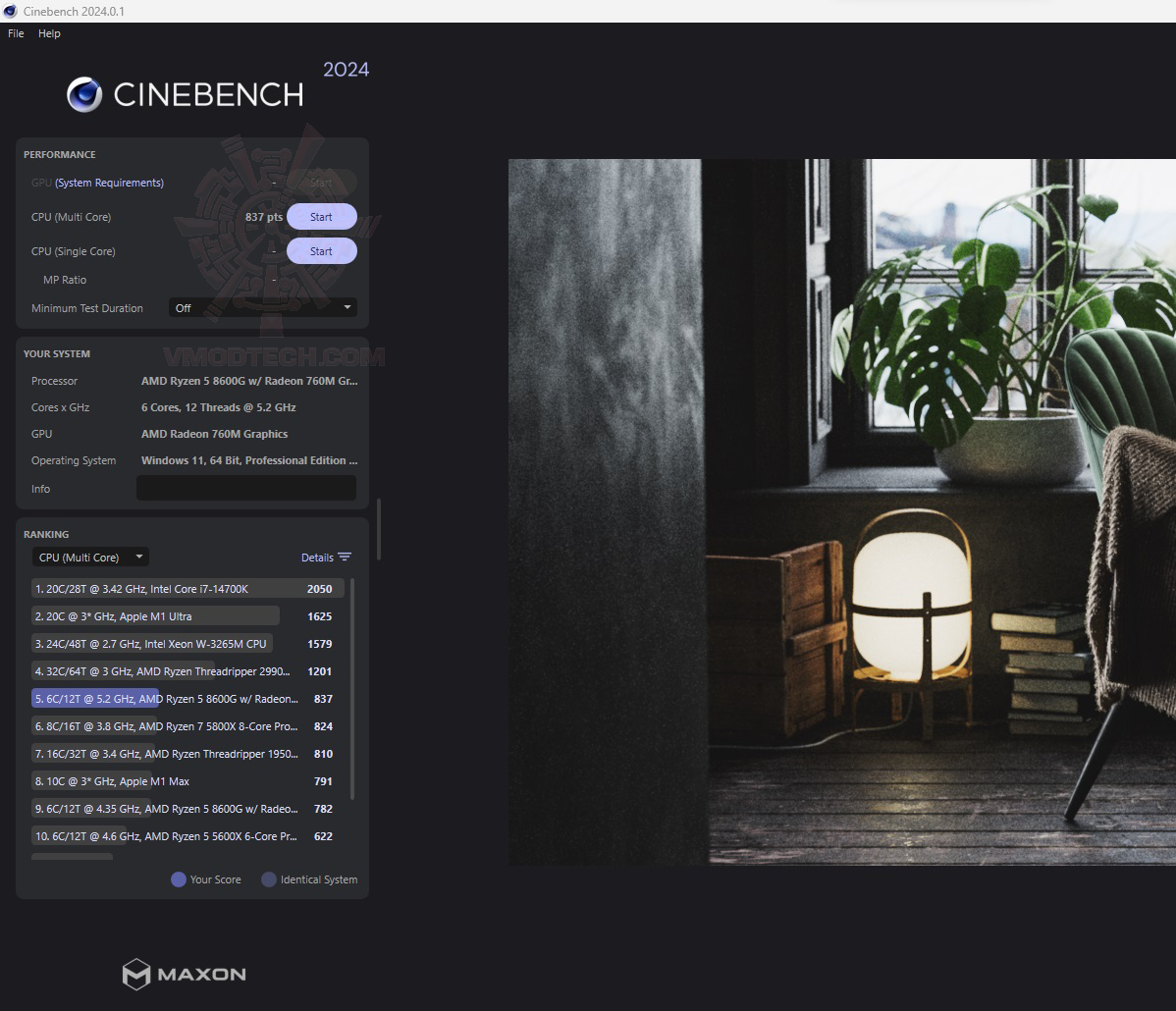This screenshot has height=1011, width=1176.
Task: Open the File menu
Action: pyautogui.click(x=16, y=33)
